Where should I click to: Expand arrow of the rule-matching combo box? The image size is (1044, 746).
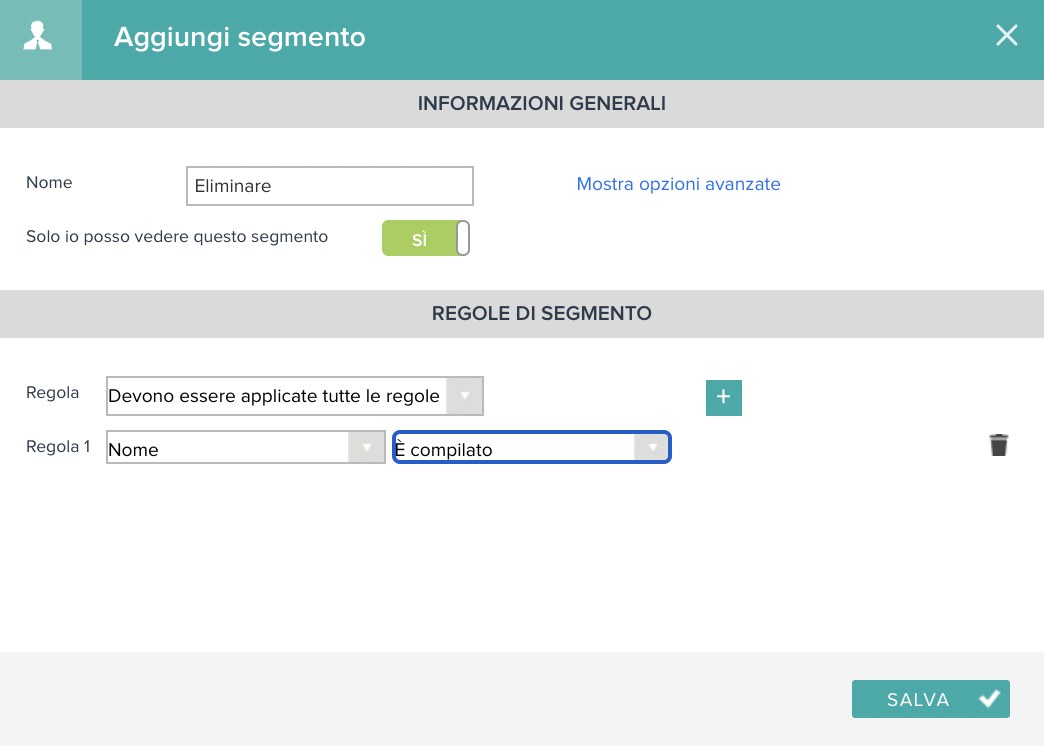point(464,396)
